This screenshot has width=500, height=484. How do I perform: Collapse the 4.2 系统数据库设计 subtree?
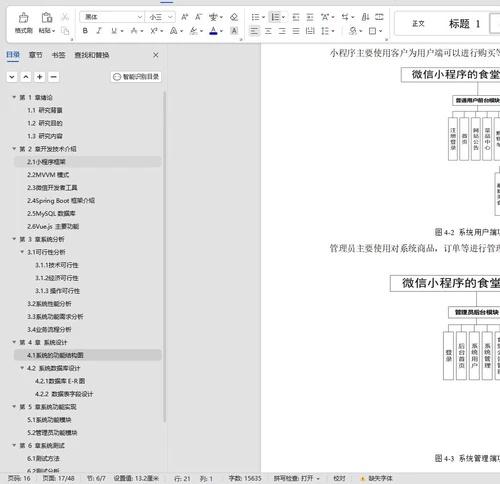click(22, 368)
